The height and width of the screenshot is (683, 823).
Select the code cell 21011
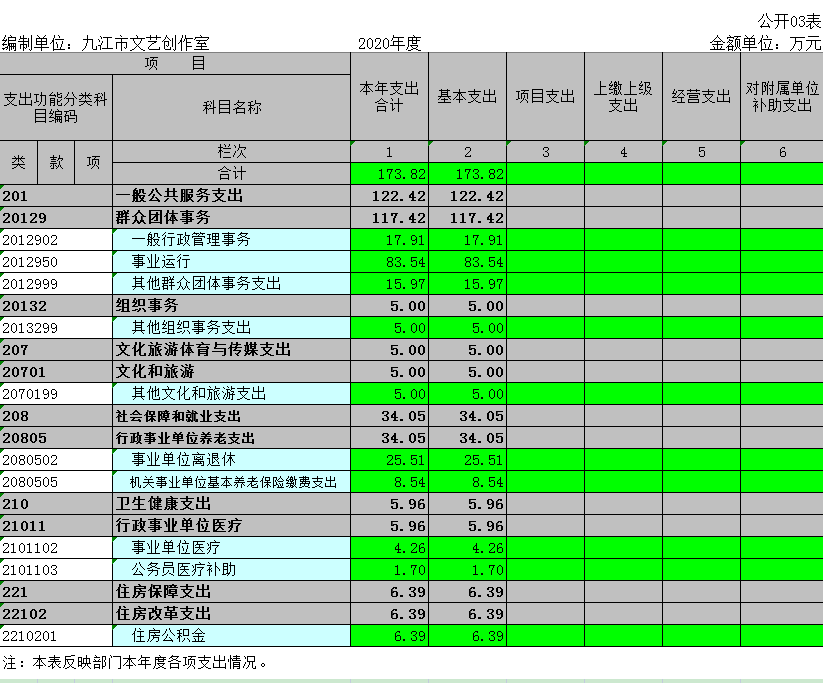pos(56,525)
